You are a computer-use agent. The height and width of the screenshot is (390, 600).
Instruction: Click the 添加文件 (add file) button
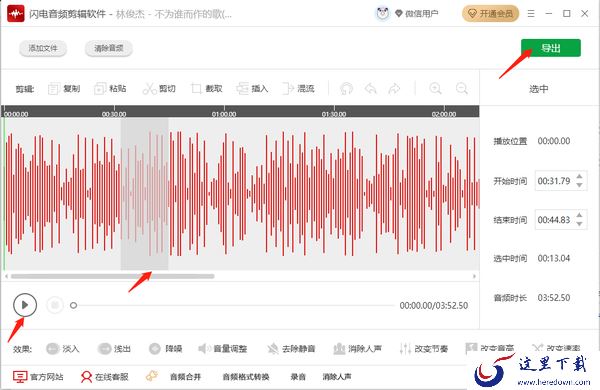click(43, 48)
